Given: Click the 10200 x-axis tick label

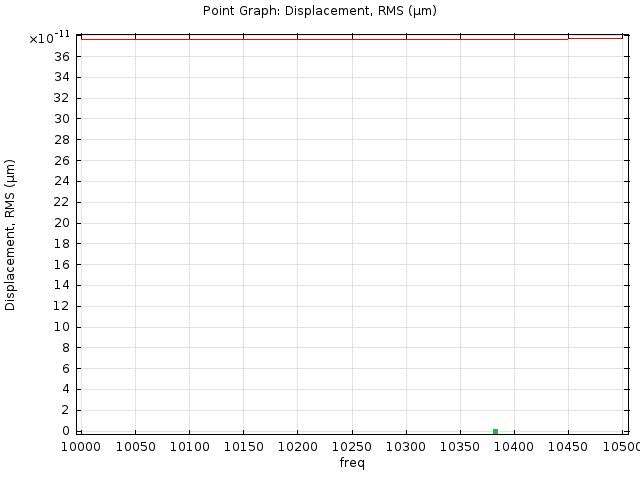Looking at the screenshot, I should pyautogui.click(x=297, y=446).
